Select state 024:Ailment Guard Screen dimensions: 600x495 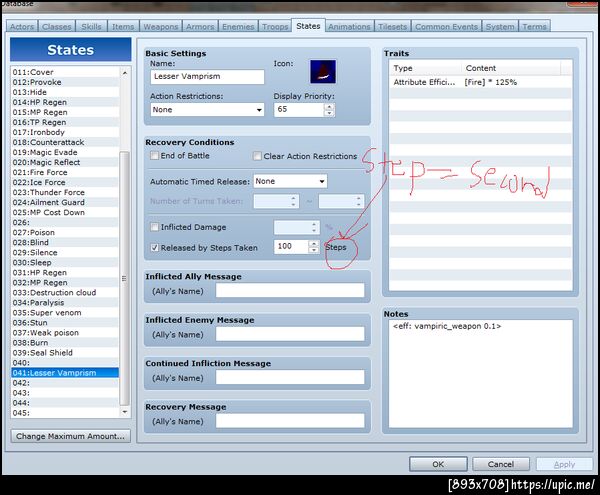click(65, 202)
